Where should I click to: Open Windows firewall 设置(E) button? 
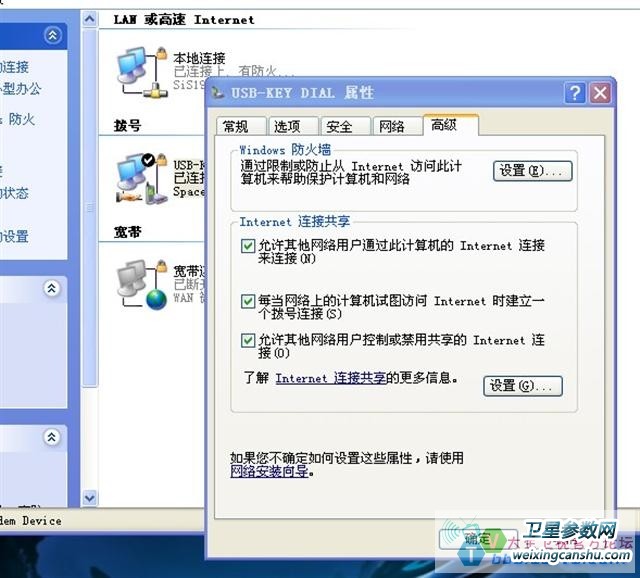pos(532,171)
